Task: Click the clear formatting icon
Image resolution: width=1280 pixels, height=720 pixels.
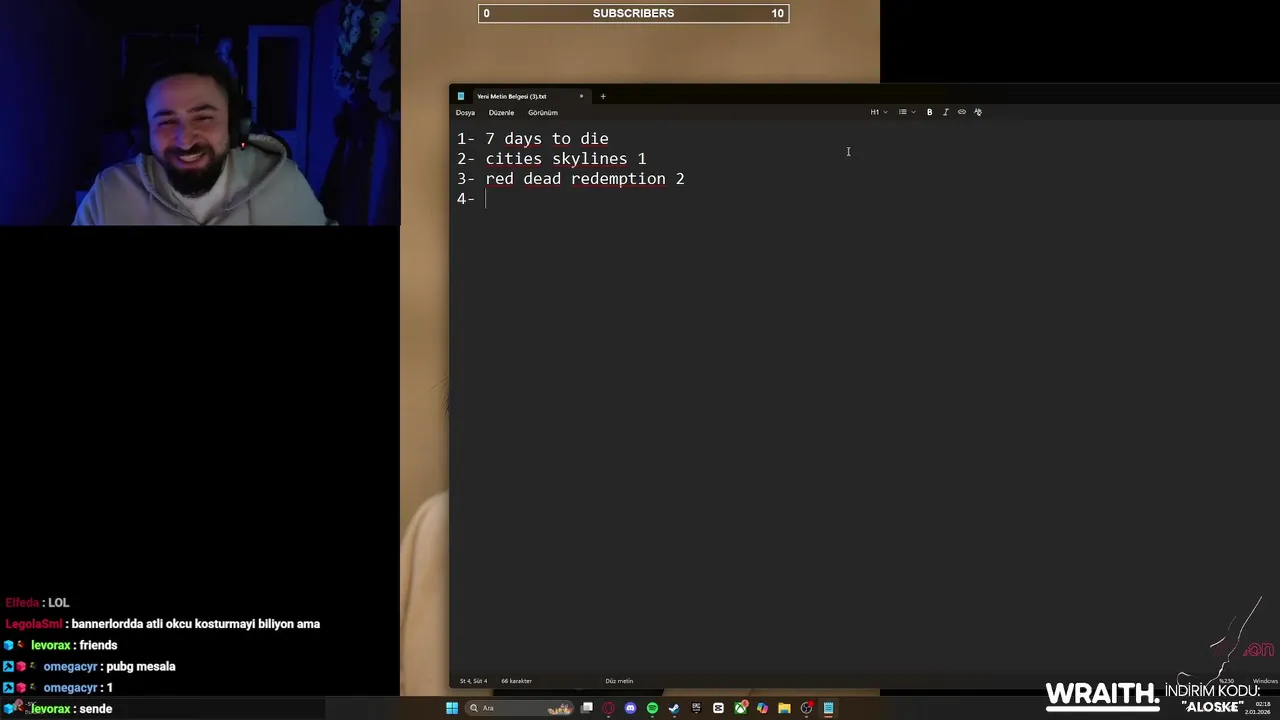Action: point(978,112)
